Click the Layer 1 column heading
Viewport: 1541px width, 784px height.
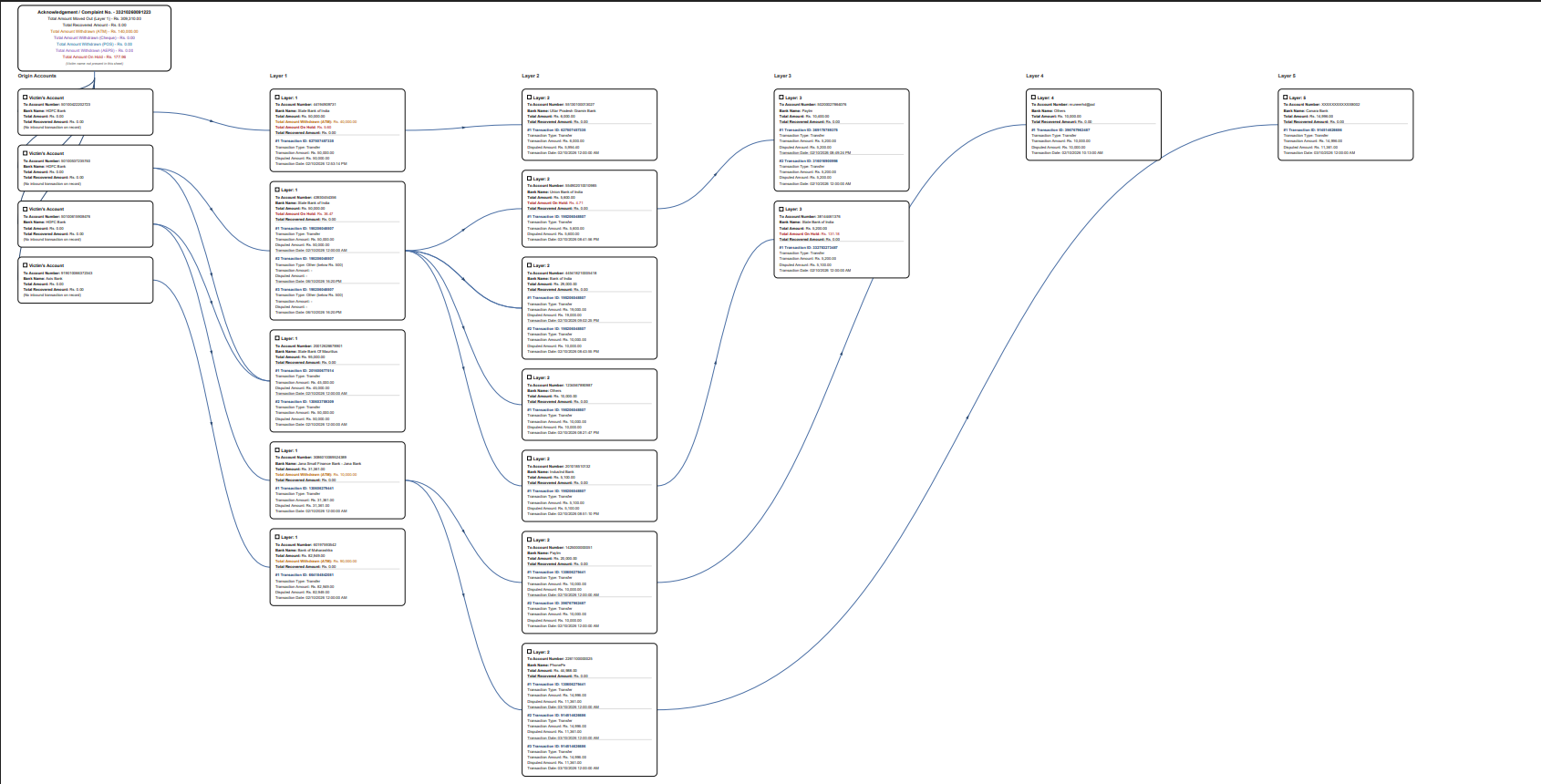click(x=278, y=76)
